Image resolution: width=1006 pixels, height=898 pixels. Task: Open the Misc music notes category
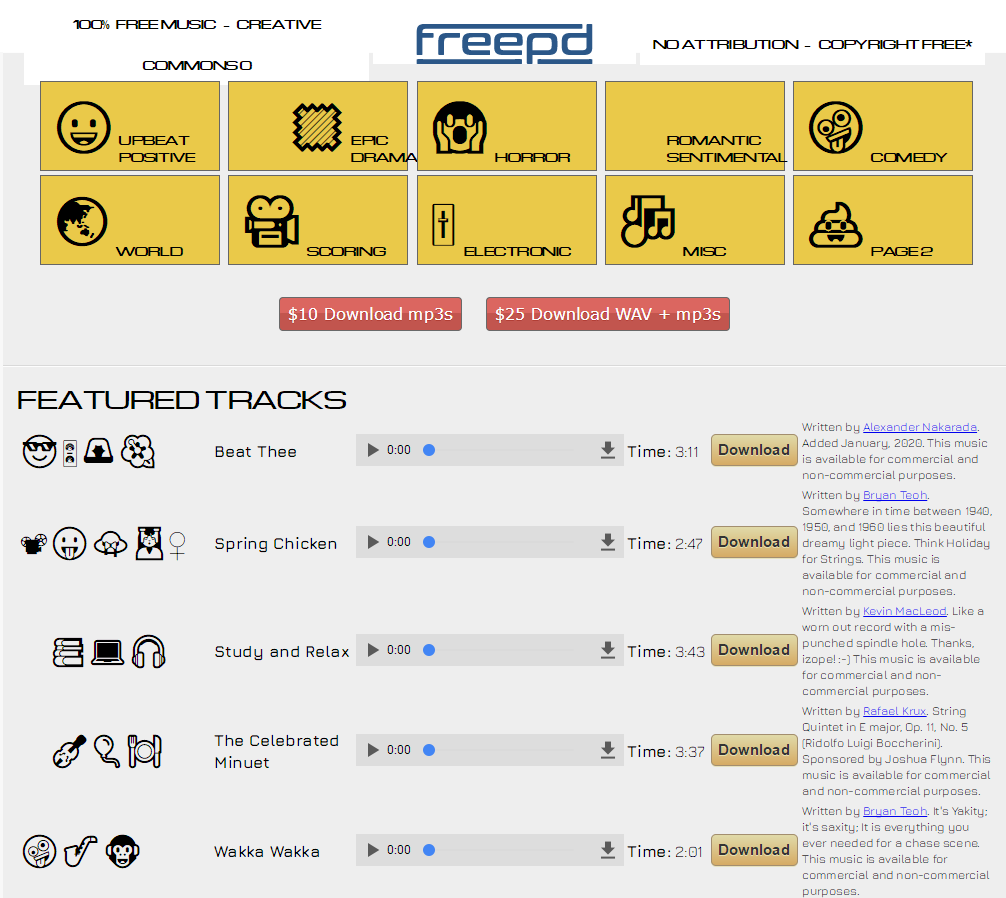click(695, 220)
